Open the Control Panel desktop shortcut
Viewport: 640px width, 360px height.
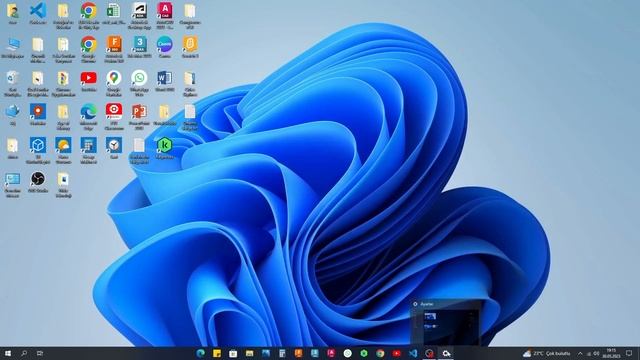(12, 184)
